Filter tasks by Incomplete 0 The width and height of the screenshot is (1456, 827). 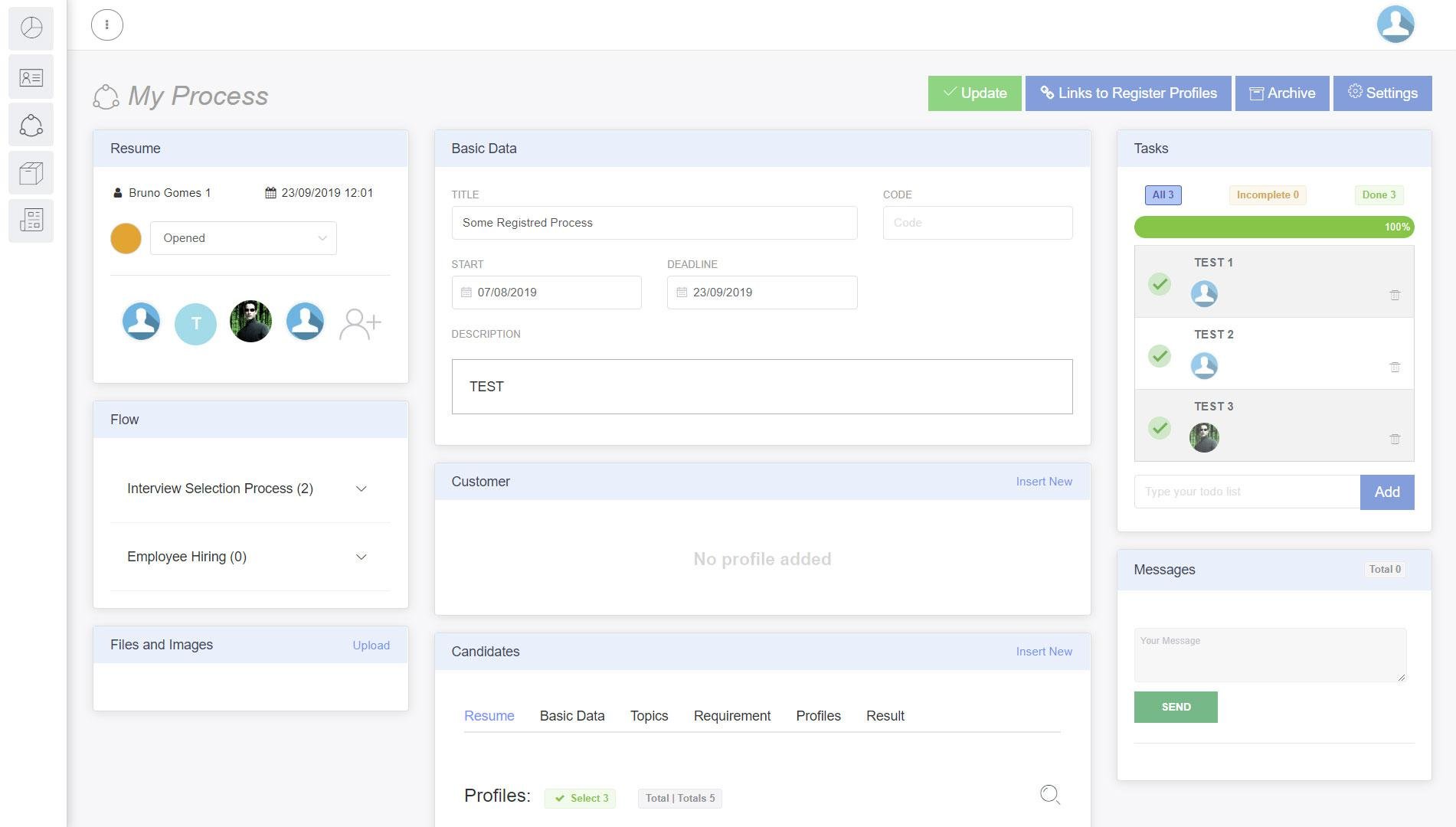click(x=1268, y=195)
